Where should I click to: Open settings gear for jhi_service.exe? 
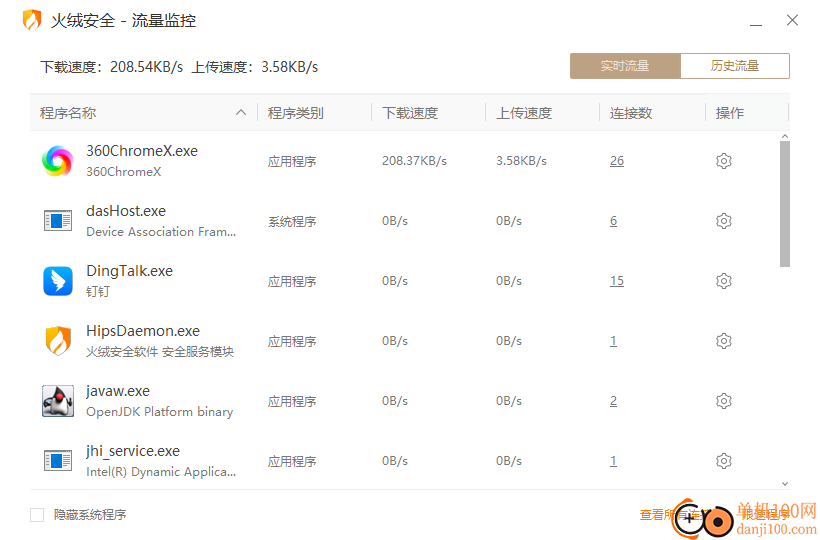(723, 461)
